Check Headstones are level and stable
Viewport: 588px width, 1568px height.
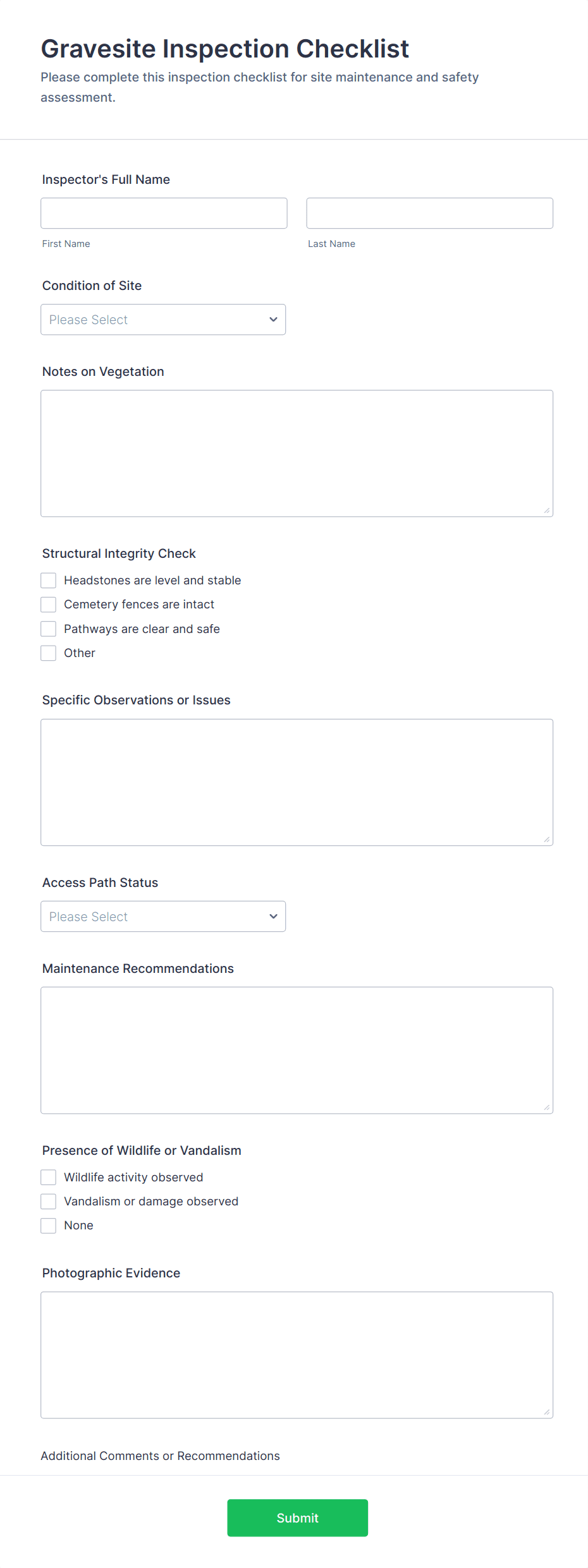coord(49,581)
